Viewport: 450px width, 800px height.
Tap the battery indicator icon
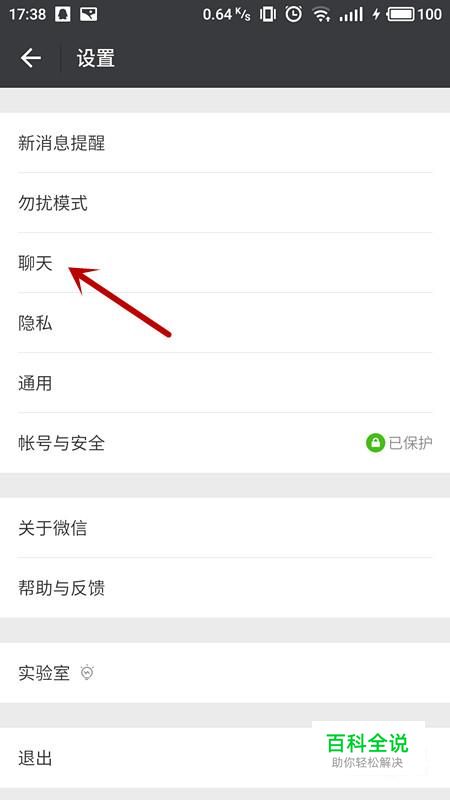[401, 14]
